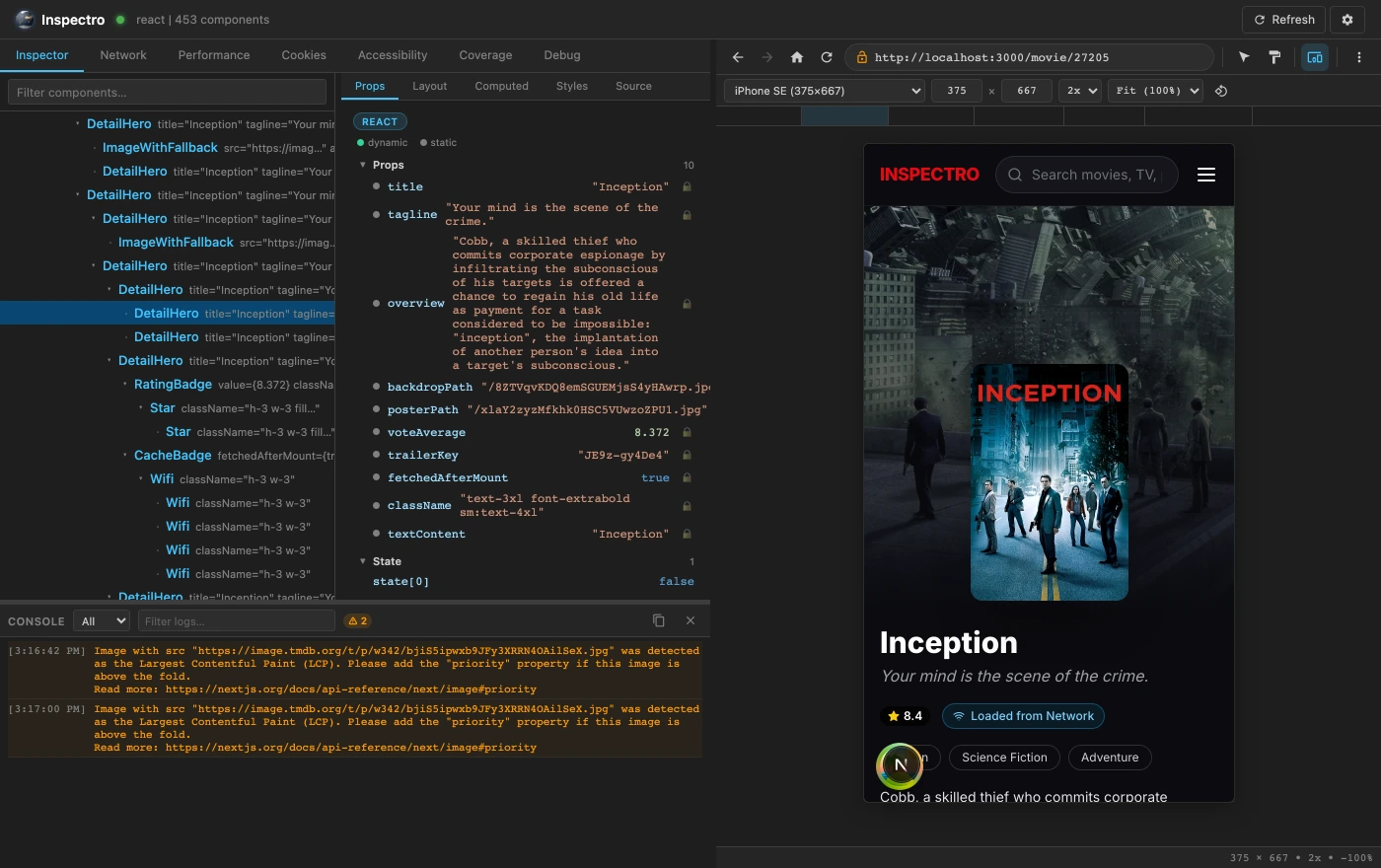Click the Loaded from Network badge
Image resolution: width=1381 pixels, height=868 pixels.
(x=1023, y=716)
